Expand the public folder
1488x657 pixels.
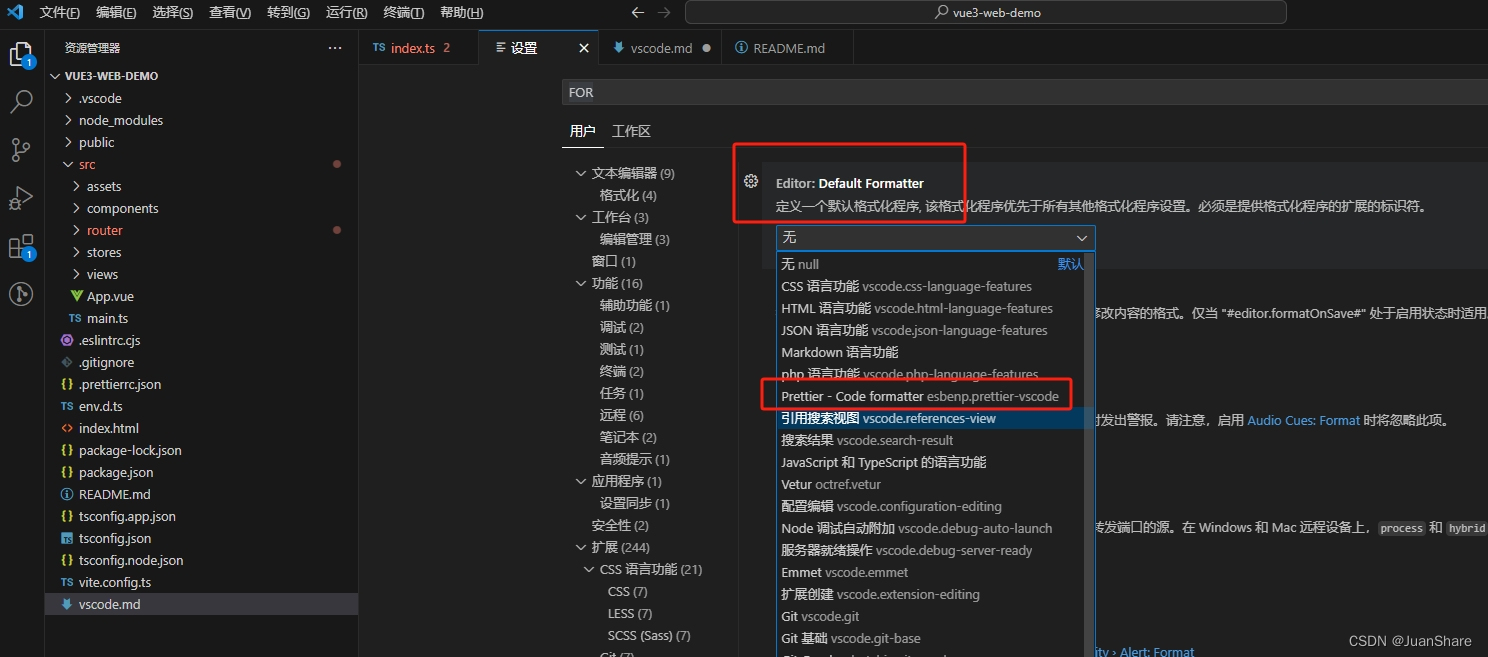point(96,142)
